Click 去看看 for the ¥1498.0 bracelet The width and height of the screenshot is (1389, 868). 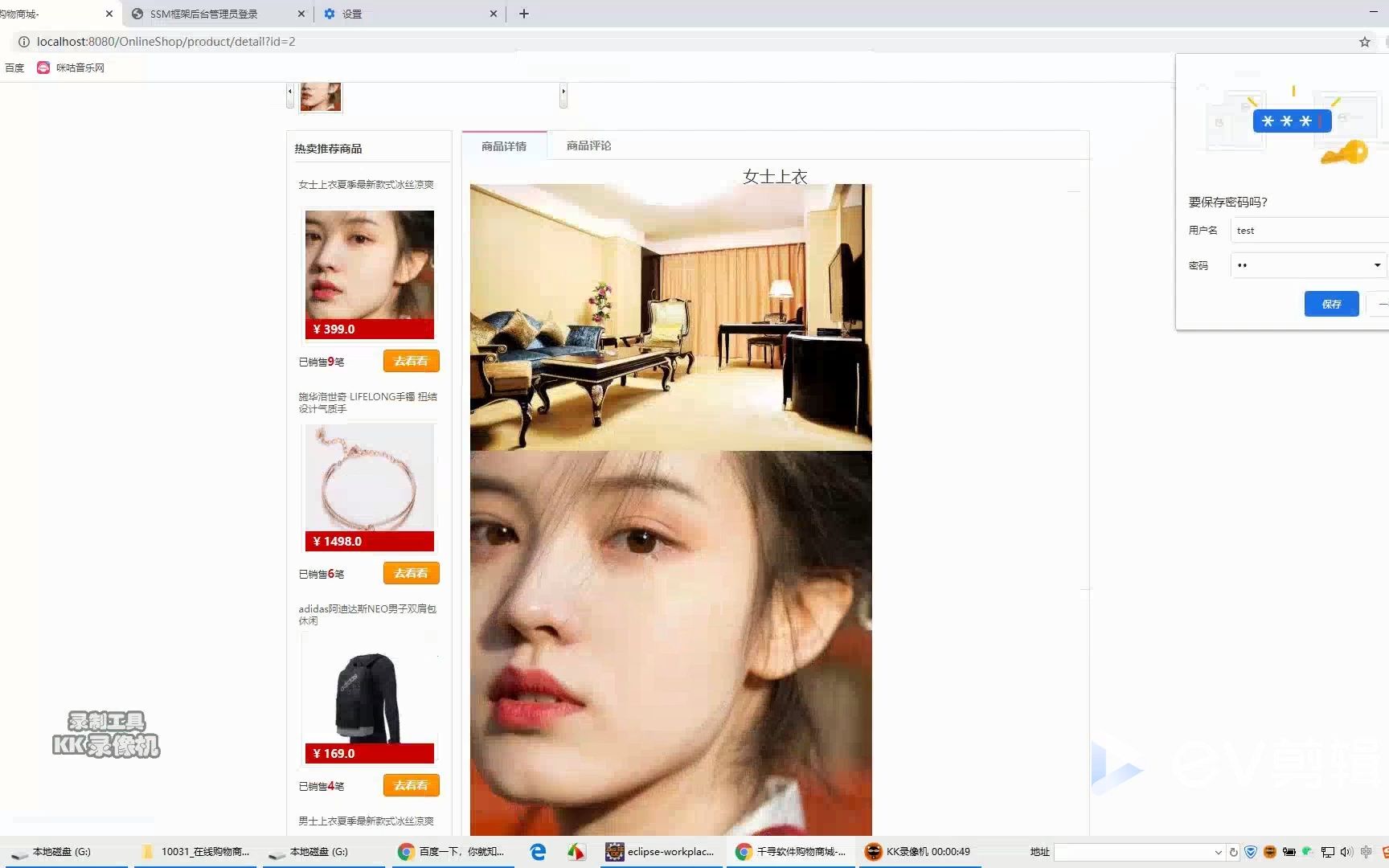pos(411,573)
